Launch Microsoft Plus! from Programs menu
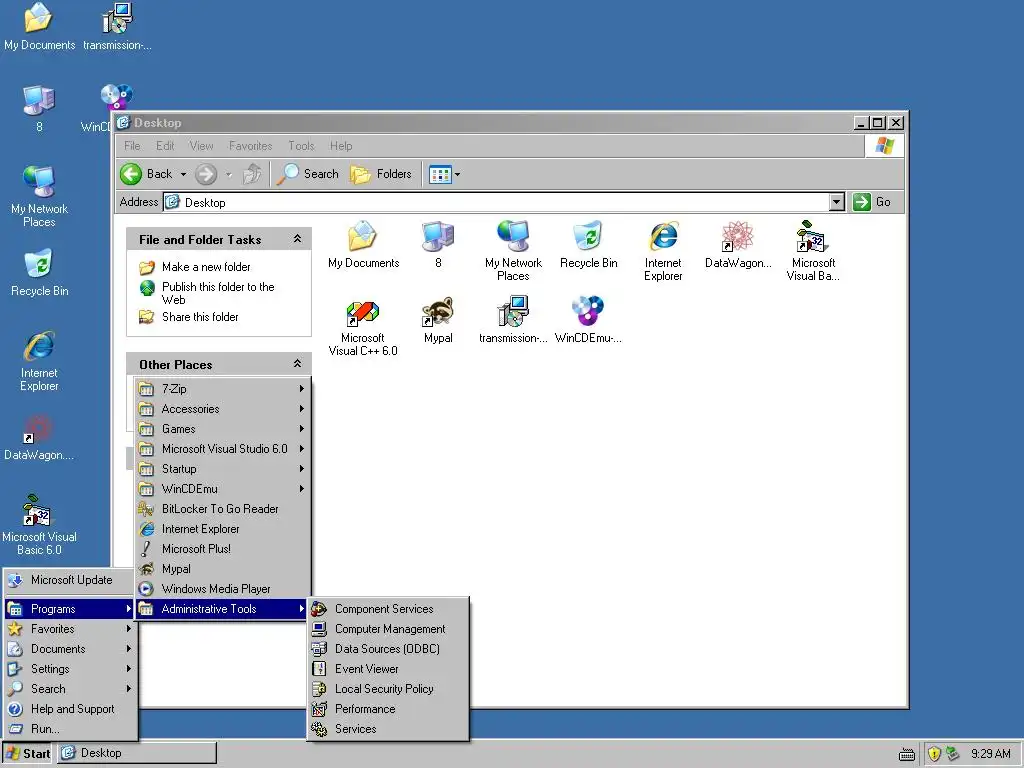The width and height of the screenshot is (1024, 768). (x=222, y=549)
